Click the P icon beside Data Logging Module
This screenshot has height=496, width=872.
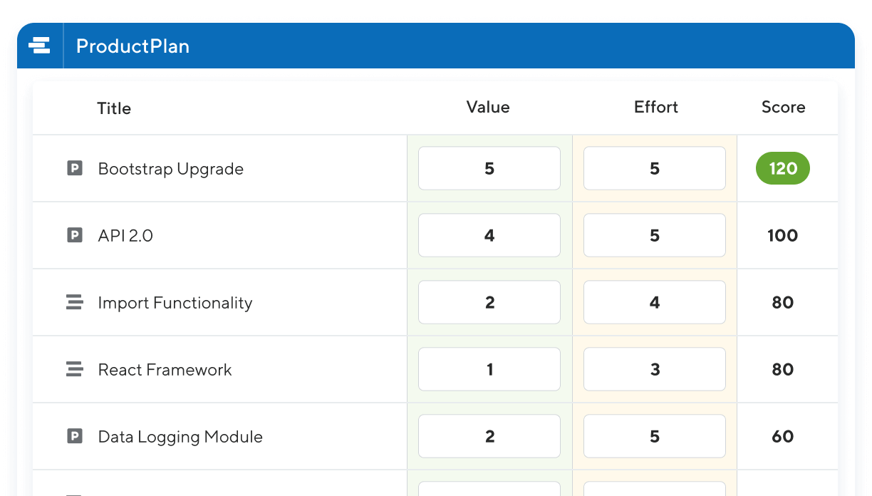click(74, 436)
